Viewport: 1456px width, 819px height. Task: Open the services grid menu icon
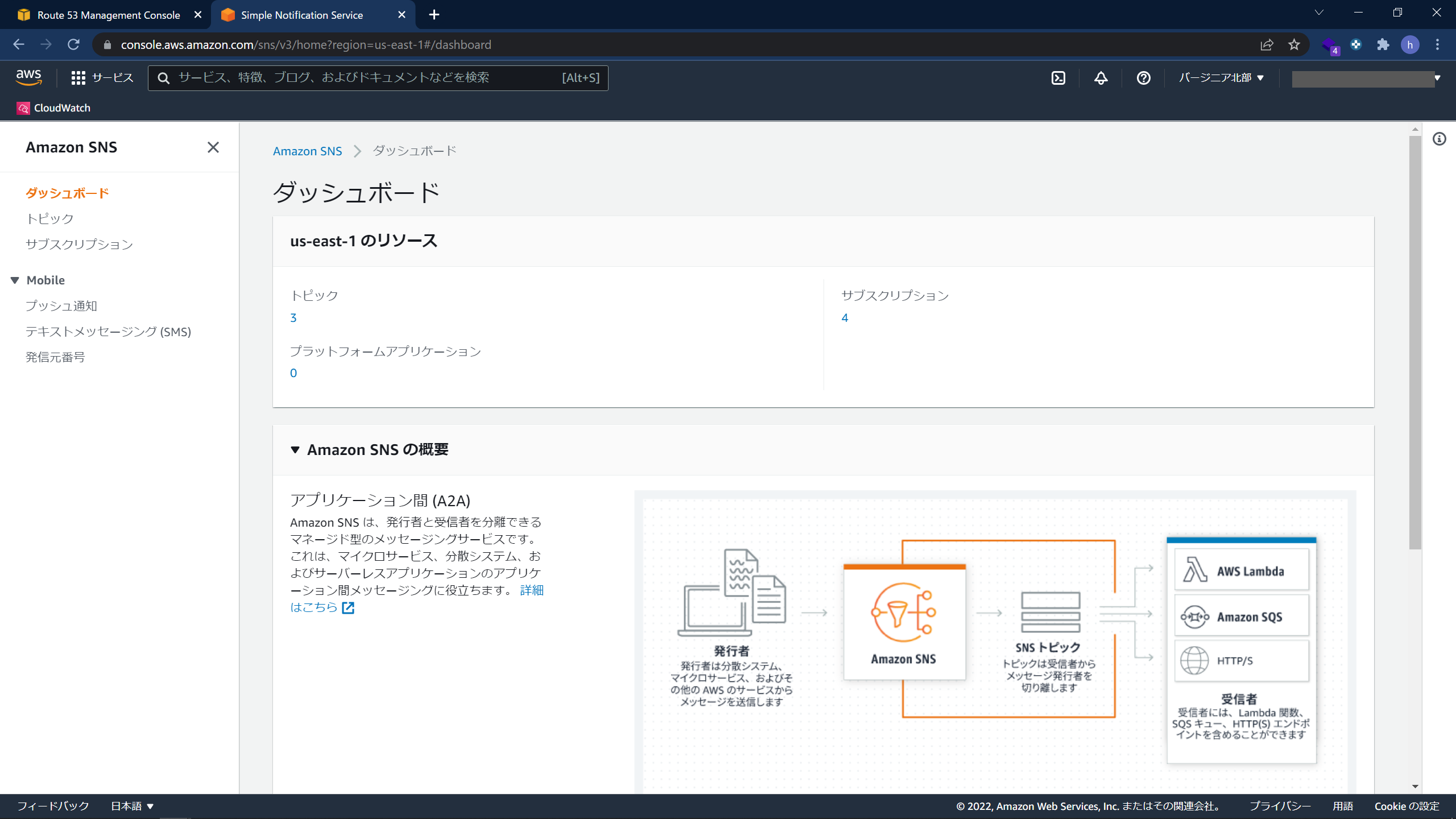click(x=78, y=78)
